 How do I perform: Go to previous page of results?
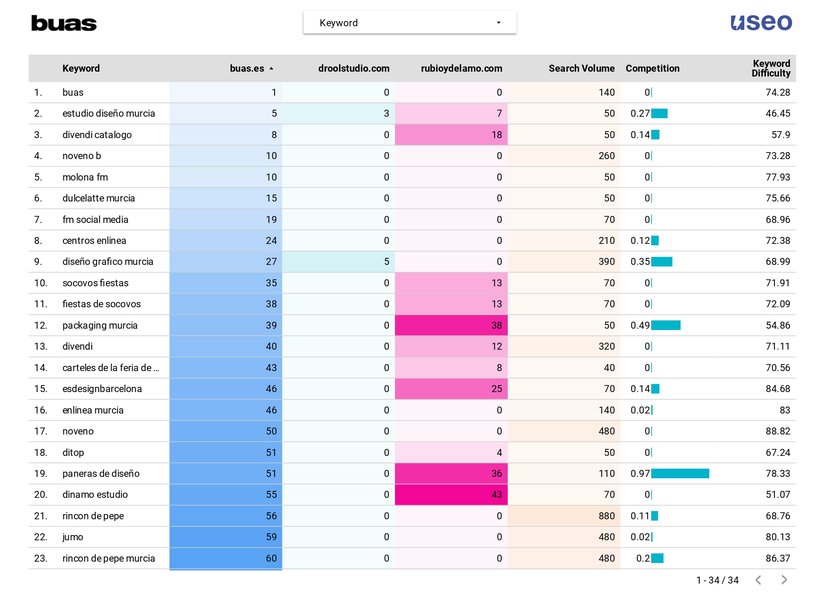758,579
